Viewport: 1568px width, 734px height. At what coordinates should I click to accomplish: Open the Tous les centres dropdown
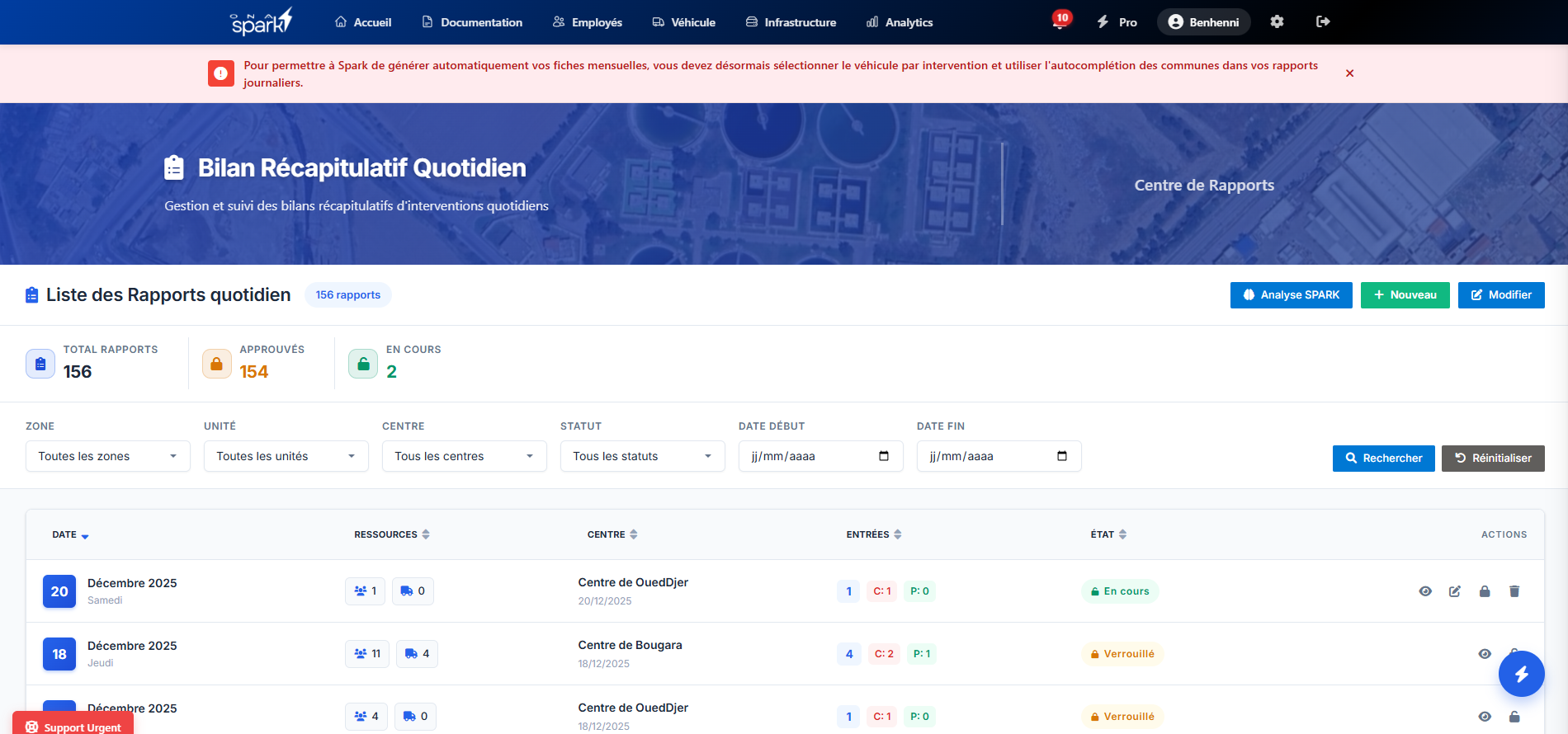tap(464, 456)
